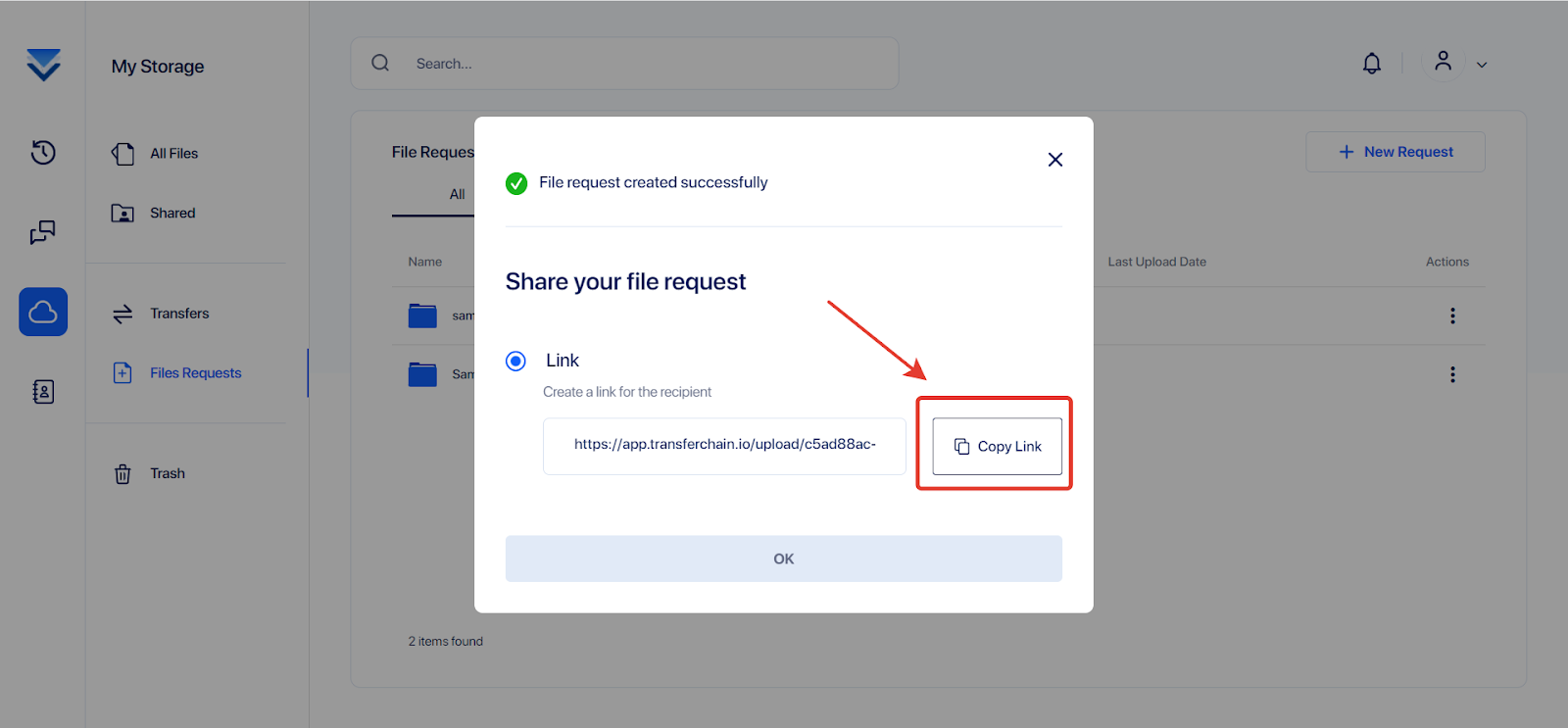Click the New Request button

[1396, 152]
